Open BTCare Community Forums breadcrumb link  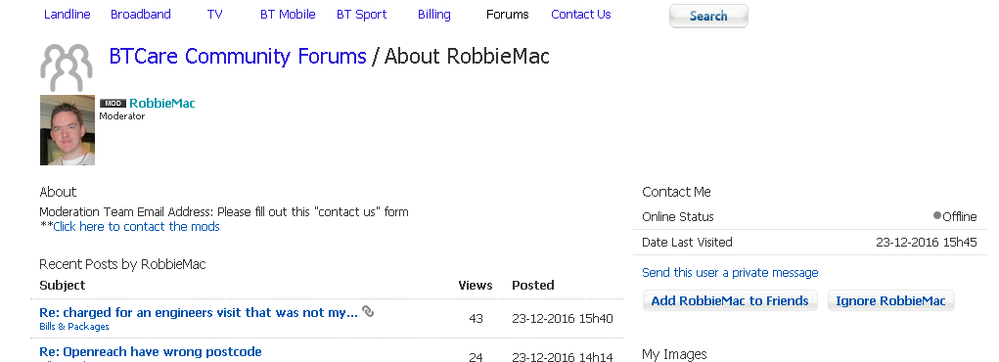point(238,56)
